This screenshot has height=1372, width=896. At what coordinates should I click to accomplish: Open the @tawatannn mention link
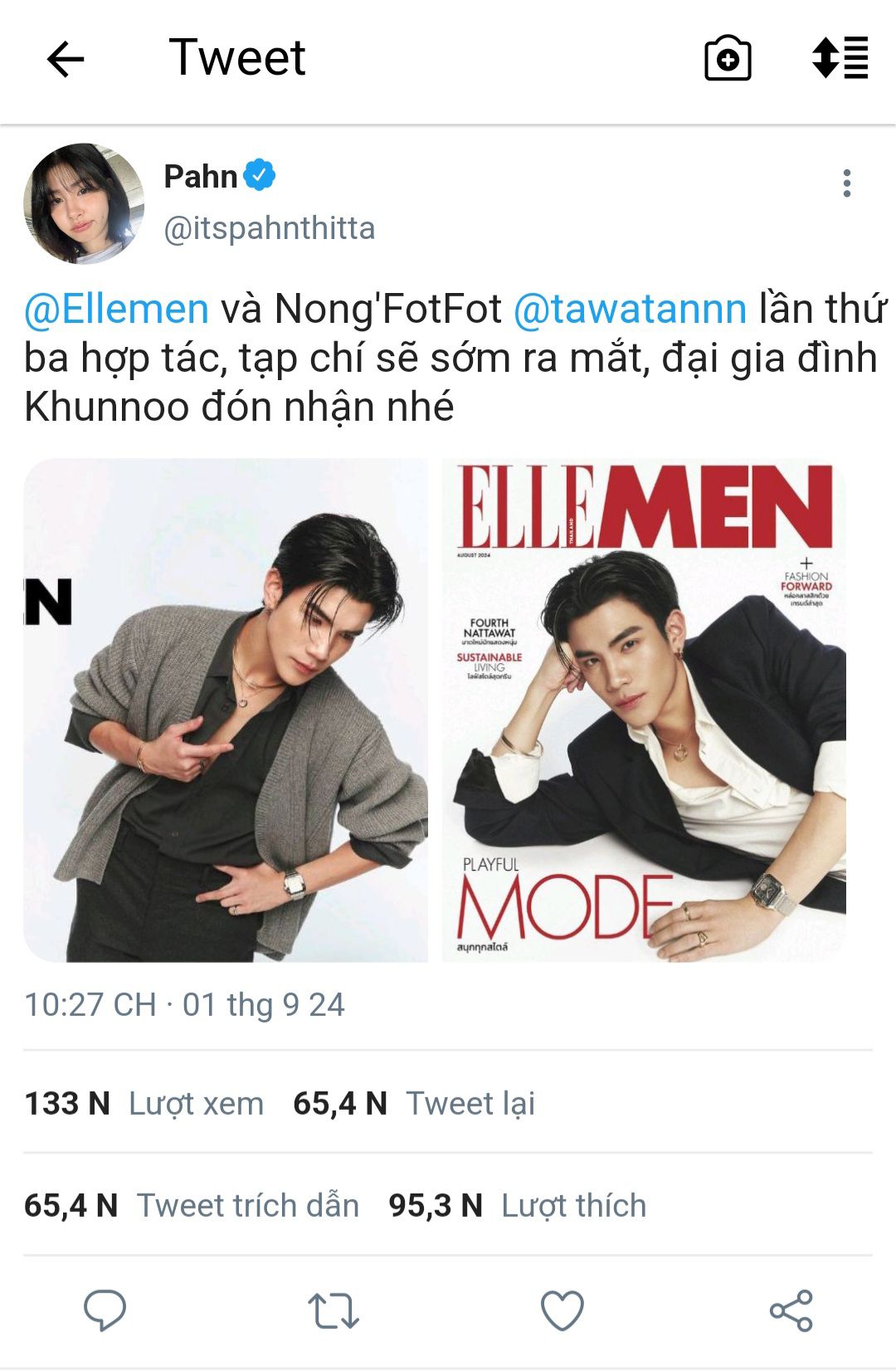click(x=631, y=309)
